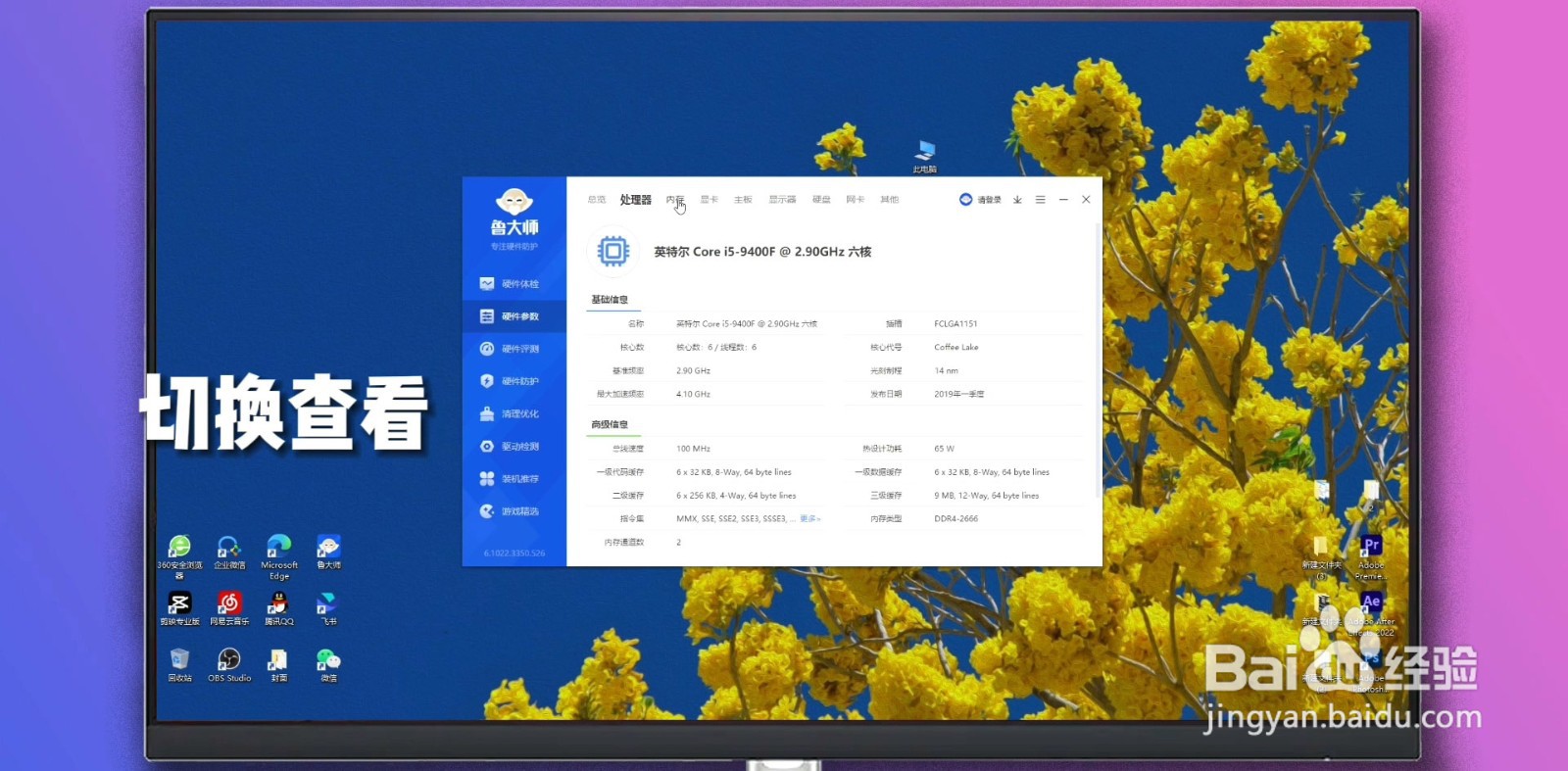Click the 65 W TDP value
This screenshot has height=771, width=1568.
944,449
